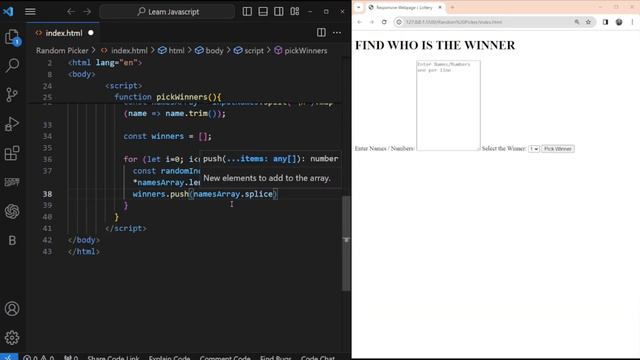Open the CodeGPT extension icon in activity bar
Viewport: 640px width, 360px height.
pos(12,182)
